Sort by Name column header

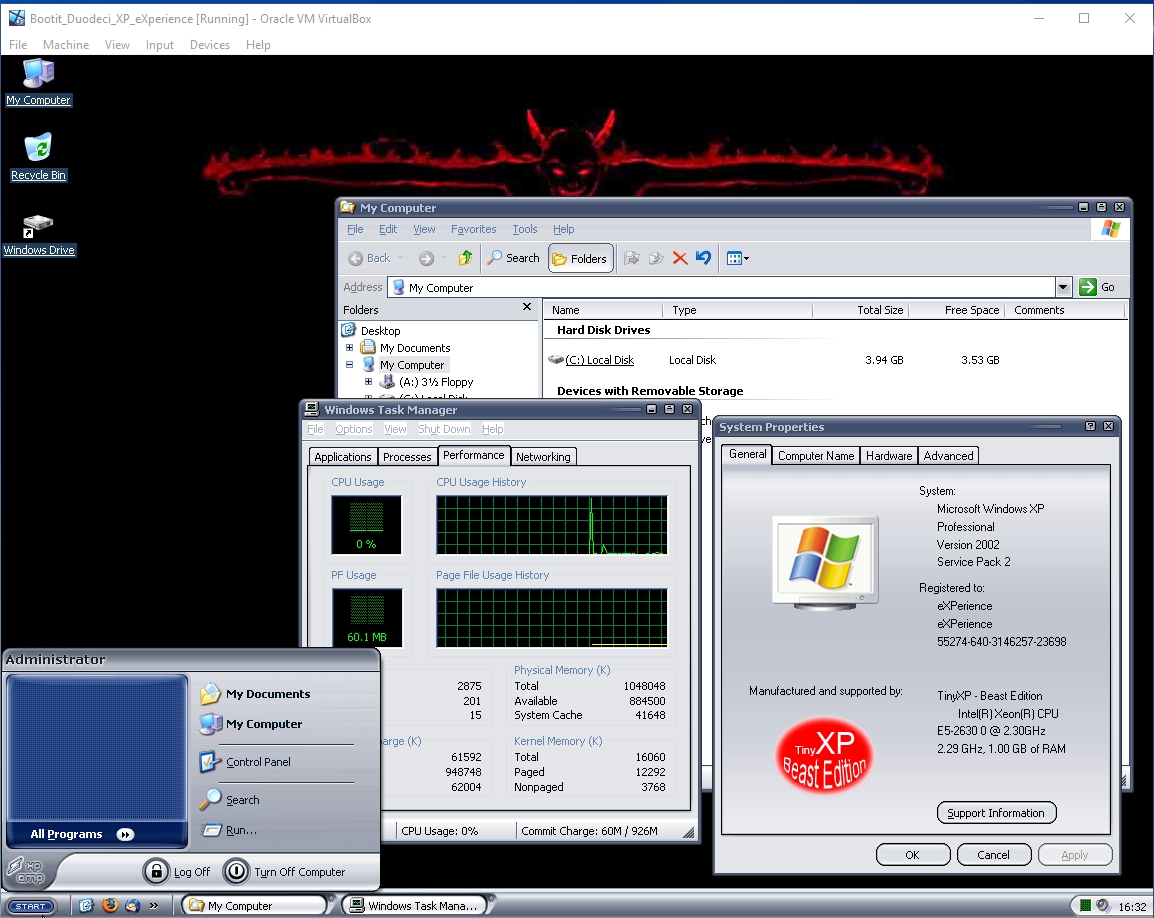(x=603, y=310)
